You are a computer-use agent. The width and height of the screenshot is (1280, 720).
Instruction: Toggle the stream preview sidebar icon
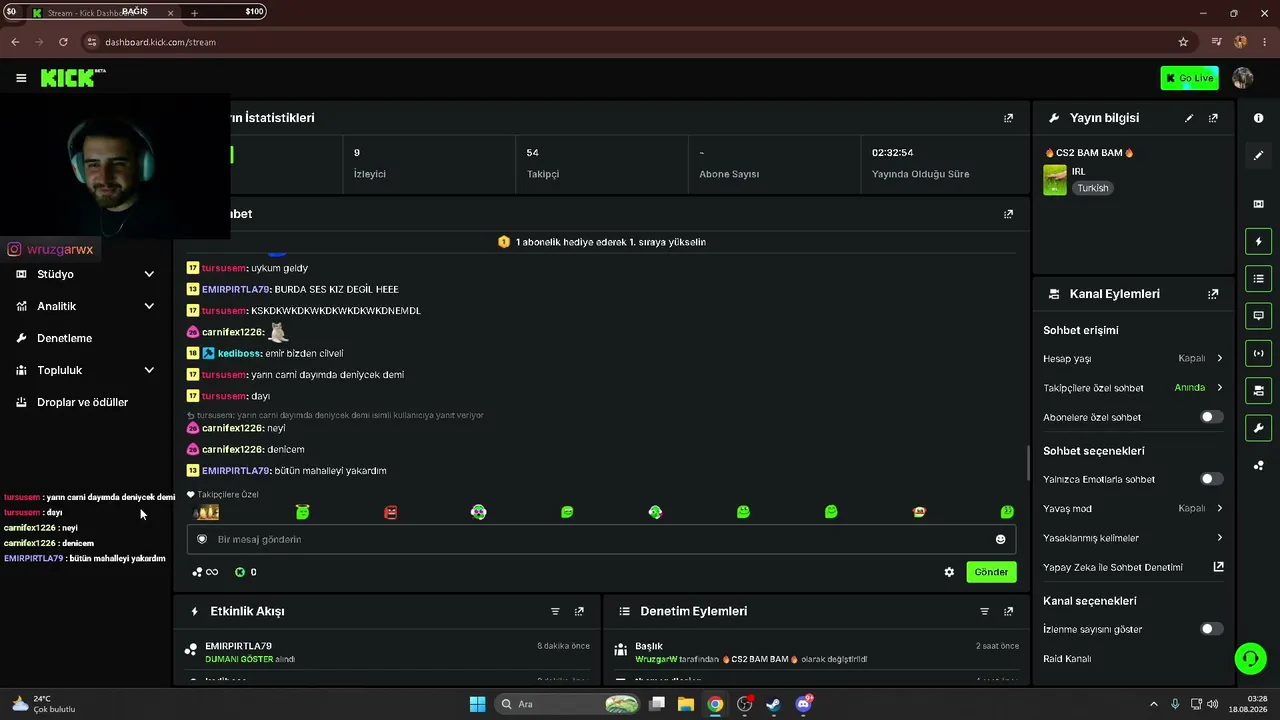(x=1258, y=204)
